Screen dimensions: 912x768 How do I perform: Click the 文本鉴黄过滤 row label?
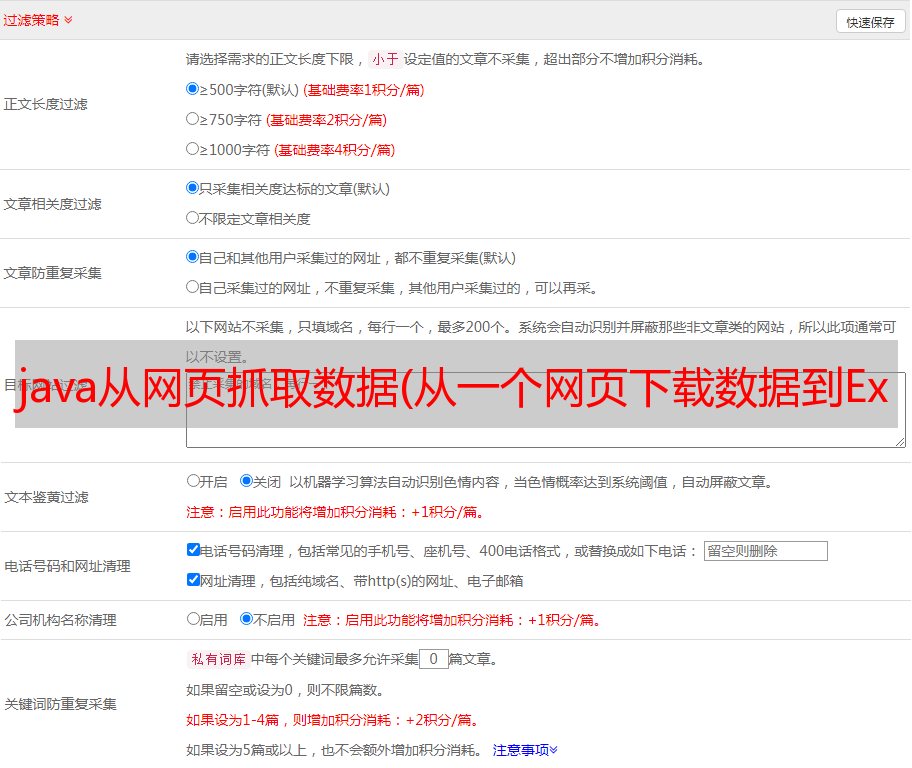point(47,497)
